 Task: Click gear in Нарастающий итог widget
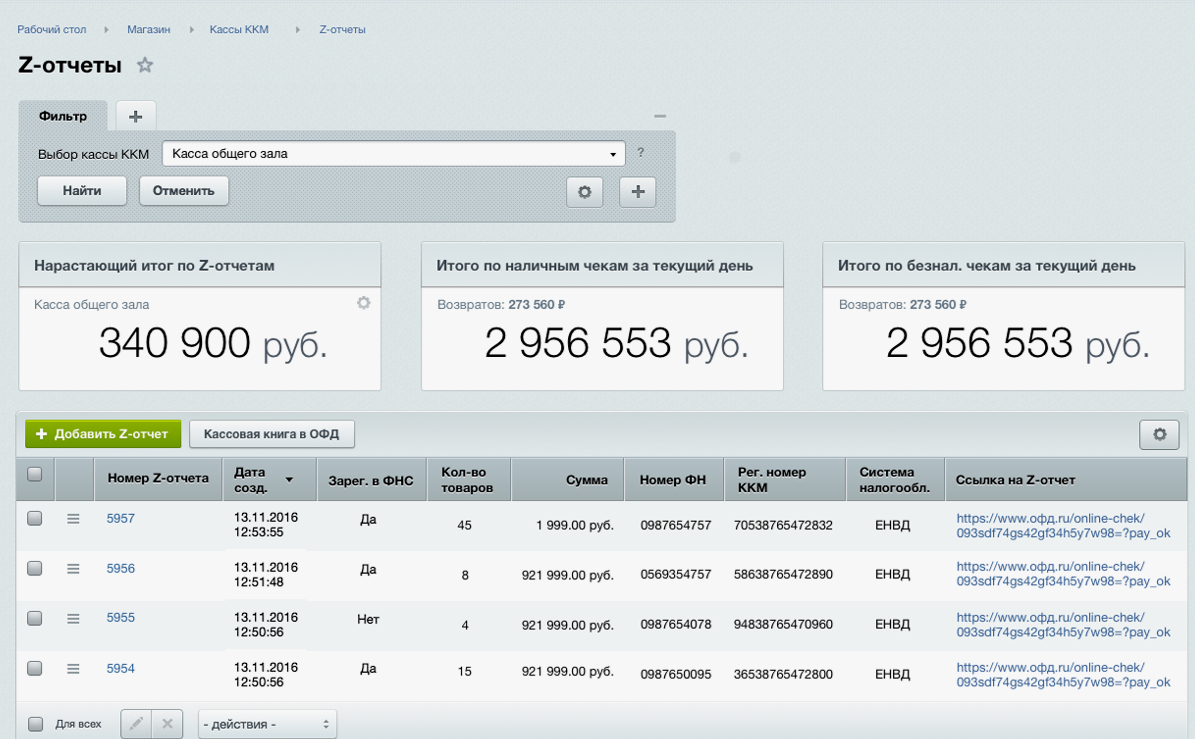(364, 303)
